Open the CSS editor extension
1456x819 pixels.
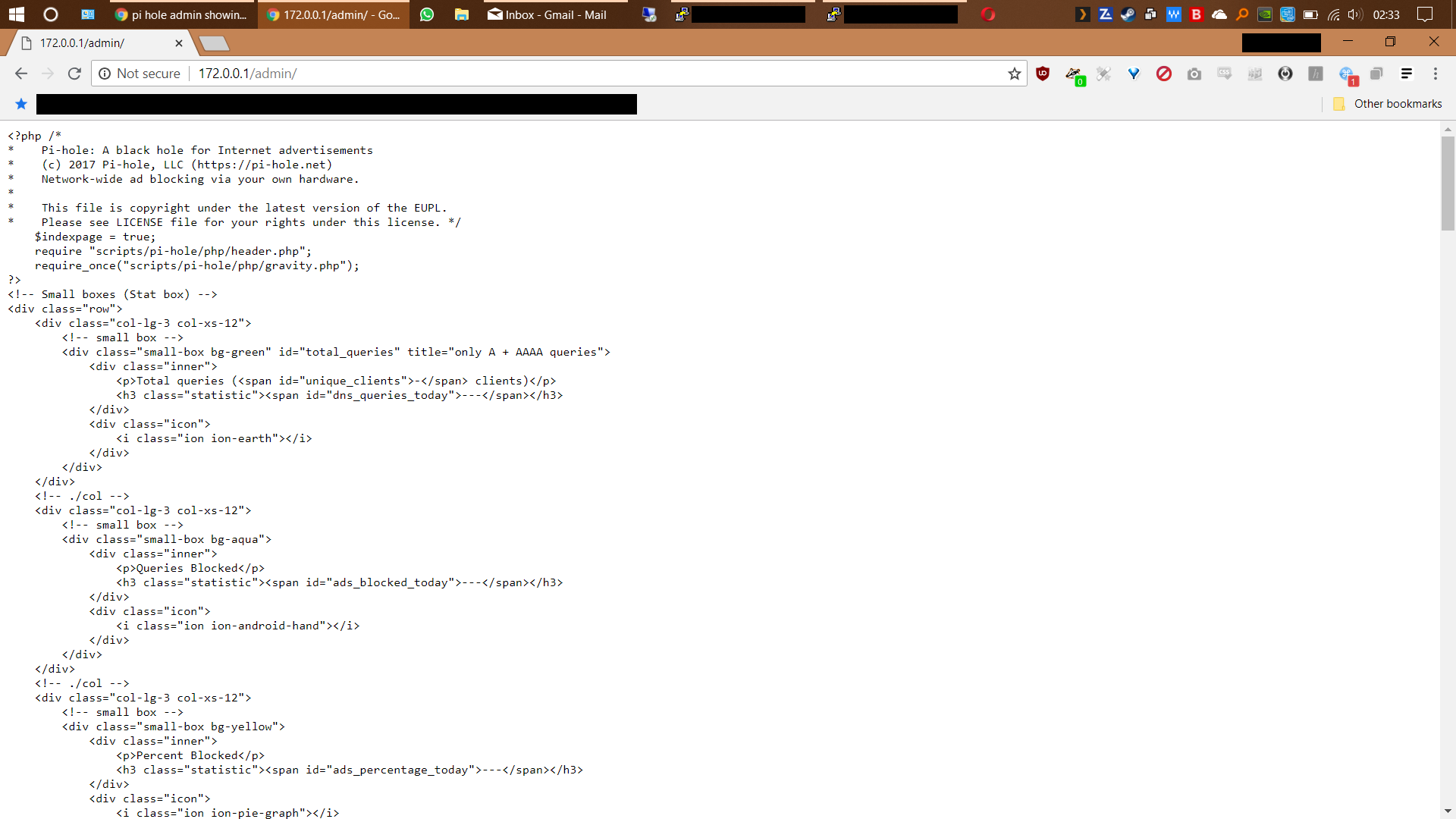coord(1225,74)
